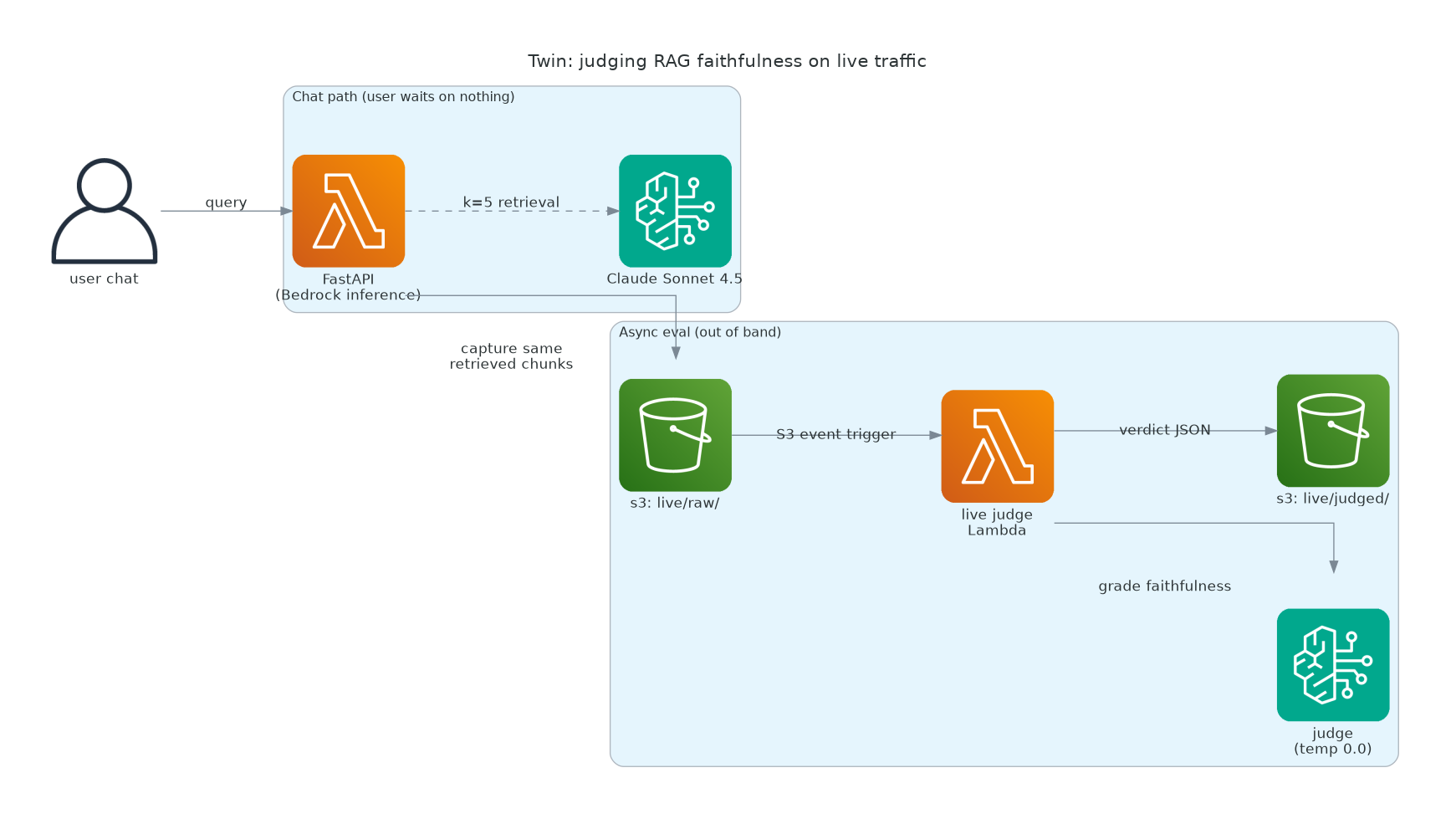Viewport: 1456px width, 824px height.
Task: Click the user chat person icon
Action: (x=105, y=211)
